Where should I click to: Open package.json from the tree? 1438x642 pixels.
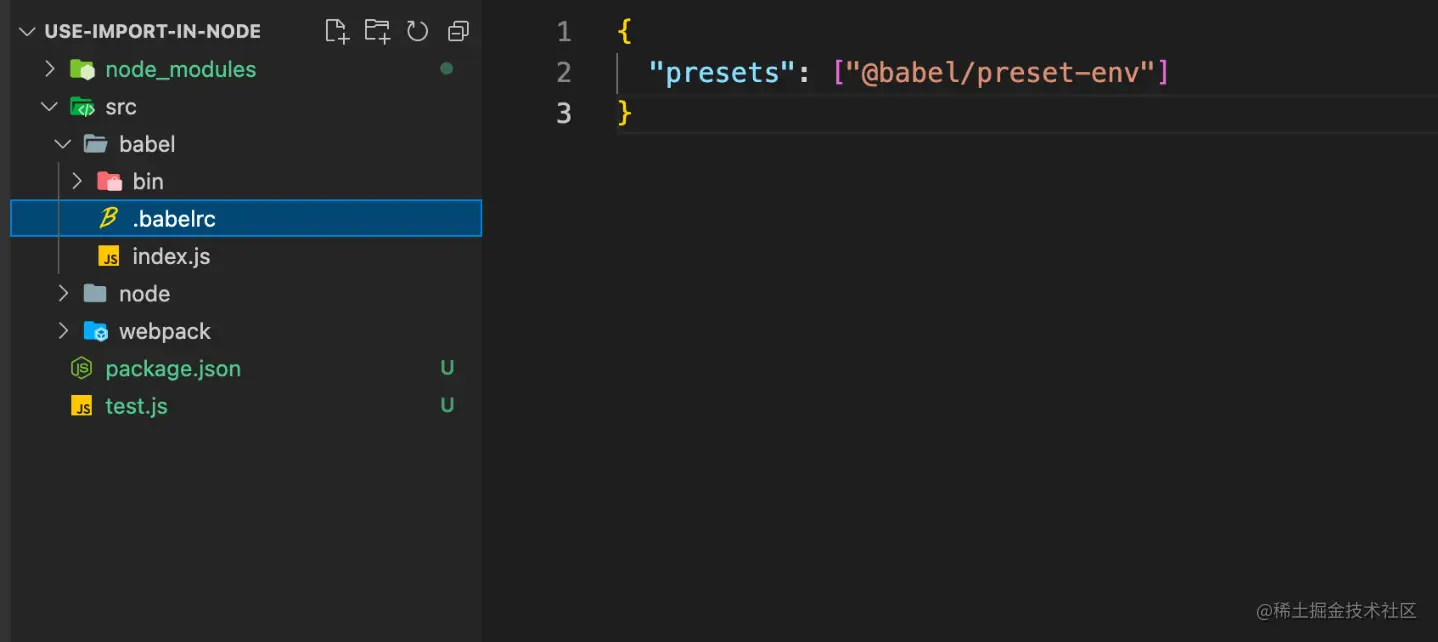click(x=173, y=369)
